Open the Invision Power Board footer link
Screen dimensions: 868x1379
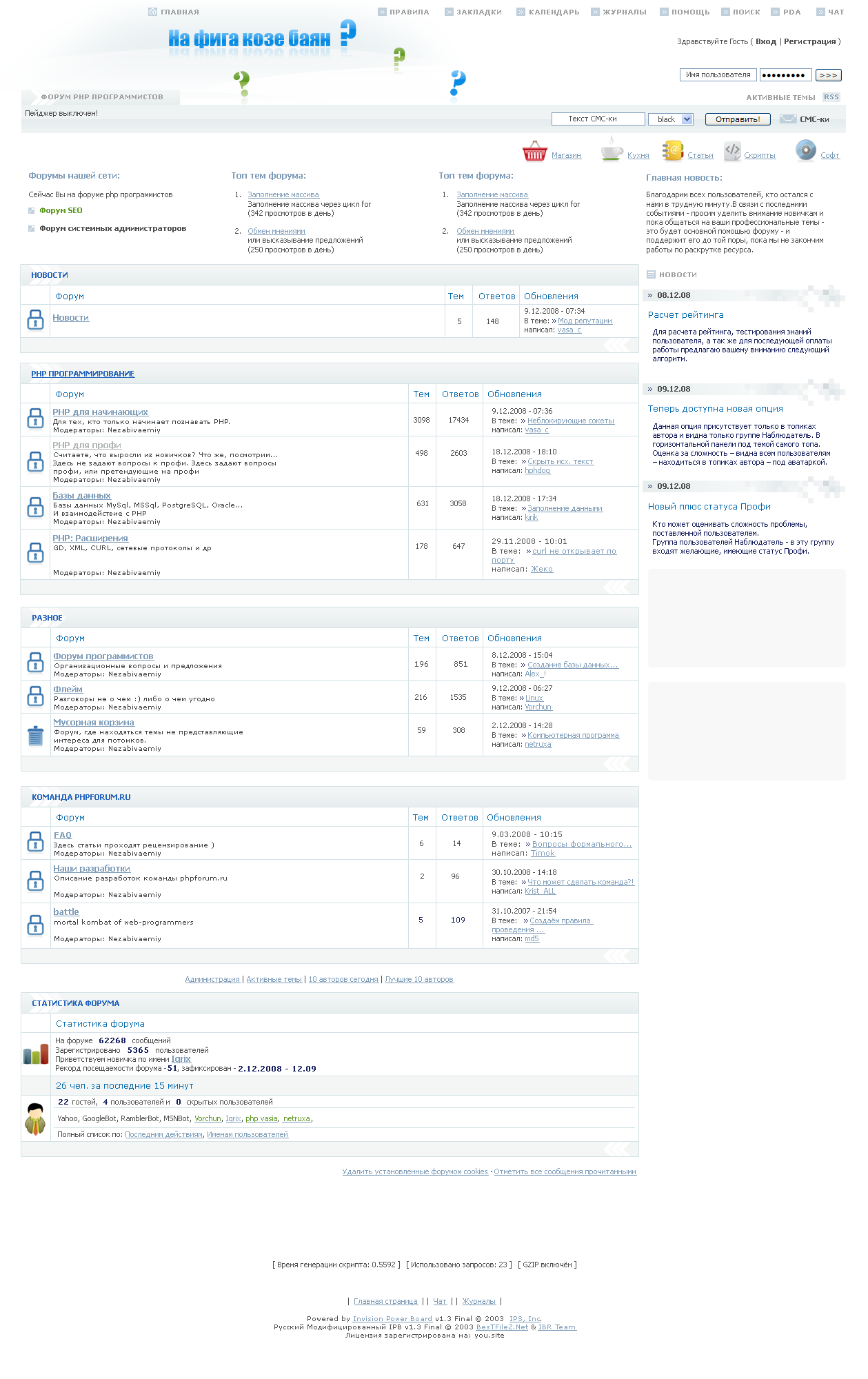393,1318
